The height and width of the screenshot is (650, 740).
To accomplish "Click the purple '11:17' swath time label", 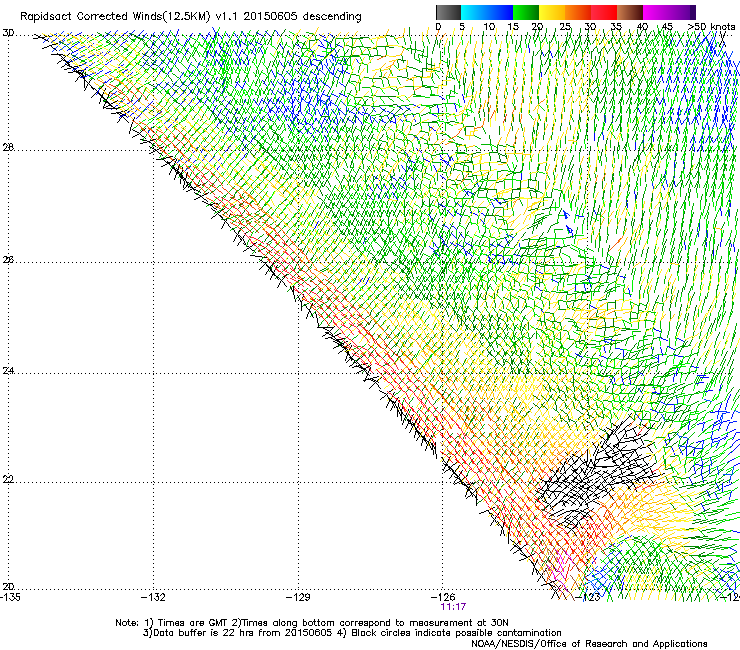I will coord(453,607).
